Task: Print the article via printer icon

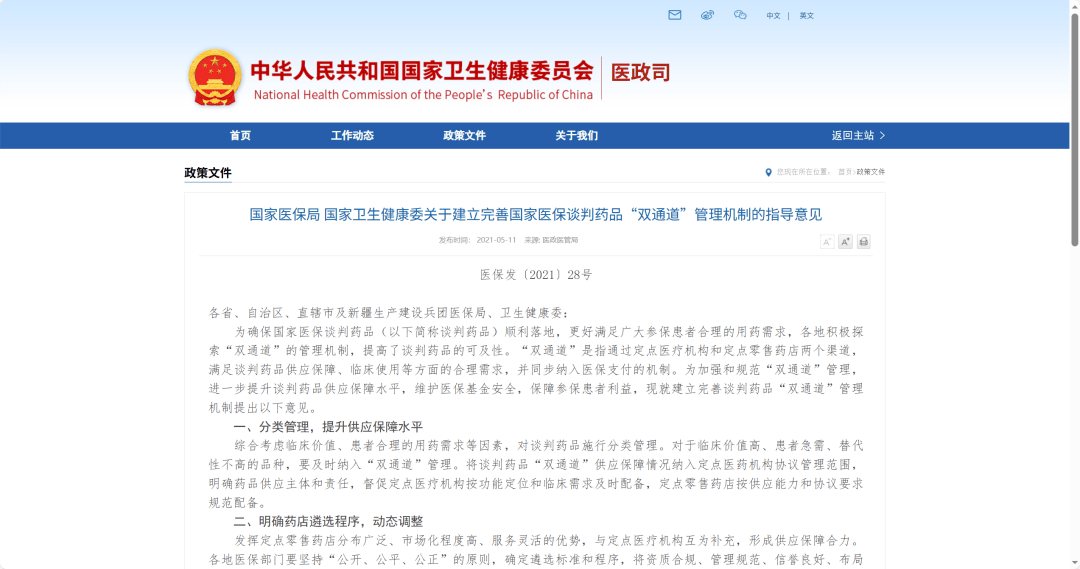Action: [864, 242]
